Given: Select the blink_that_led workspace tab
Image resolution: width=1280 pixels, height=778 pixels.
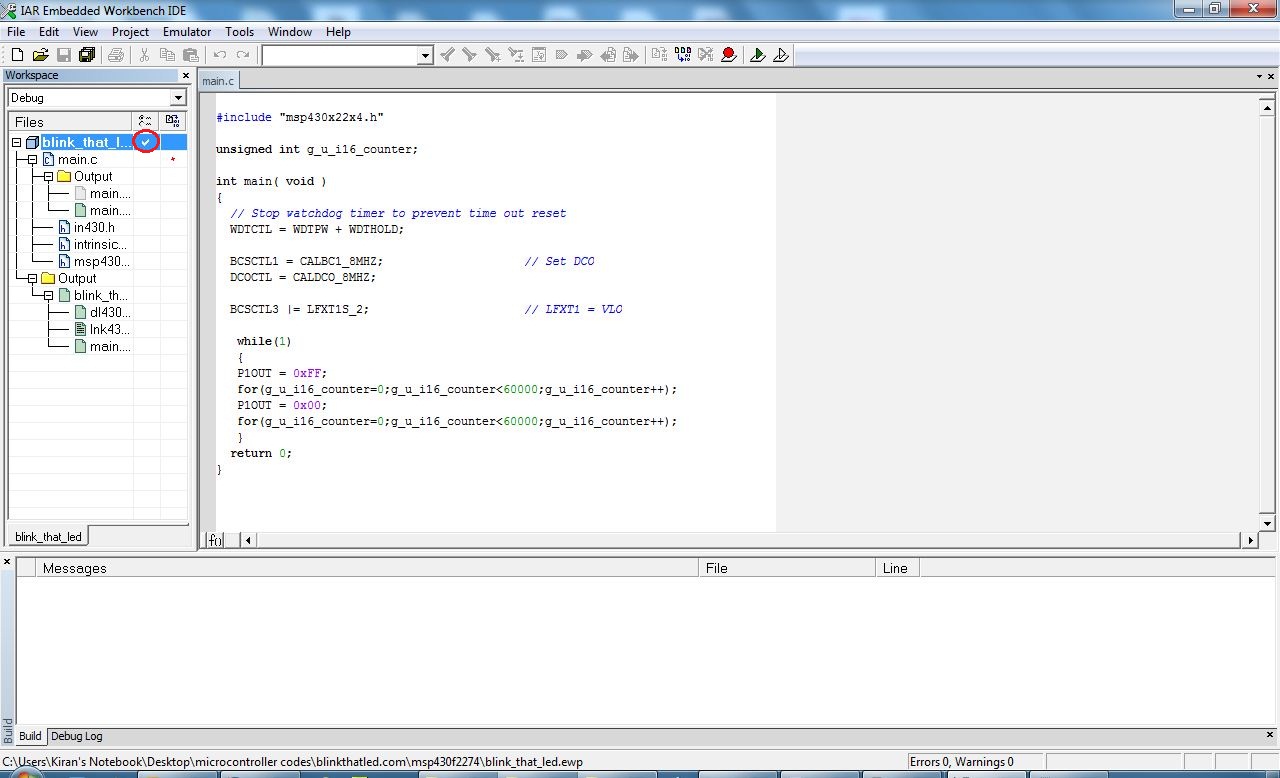Looking at the screenshot, I should click(48, 537).
